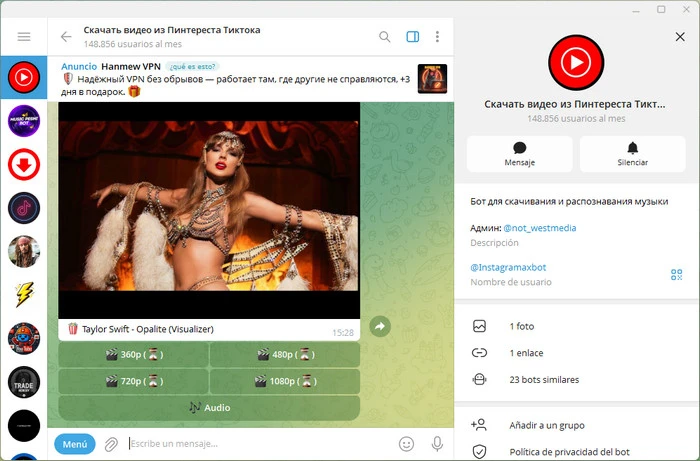Click the photo icon beside '1 foto'
Screen dimensions: 700x461
point(479,326)
